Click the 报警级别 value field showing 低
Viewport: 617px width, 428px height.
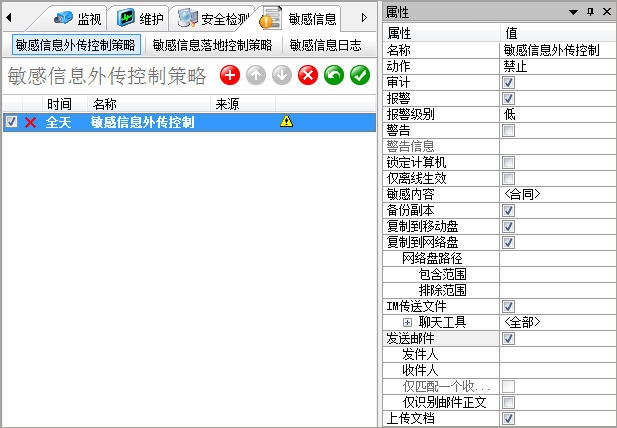556,114
